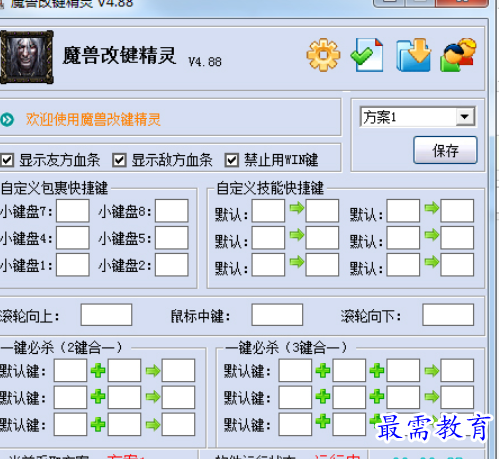Image resolution: width=499 pixels, height=459 pixels.
Task: Click the 滚轮向上 input field
Action: tap(106, 315)
